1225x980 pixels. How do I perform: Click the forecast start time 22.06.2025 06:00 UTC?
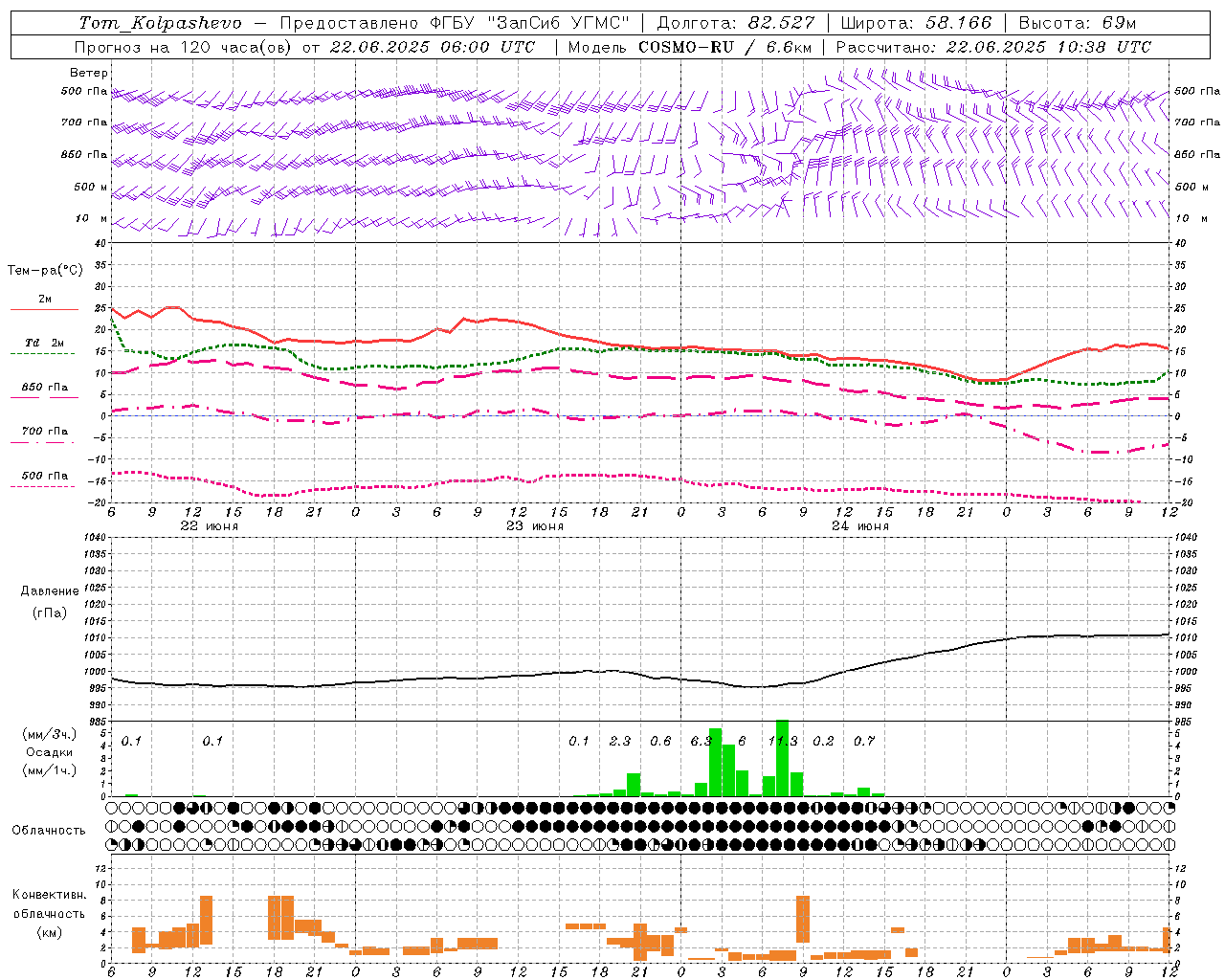point(433,47)
